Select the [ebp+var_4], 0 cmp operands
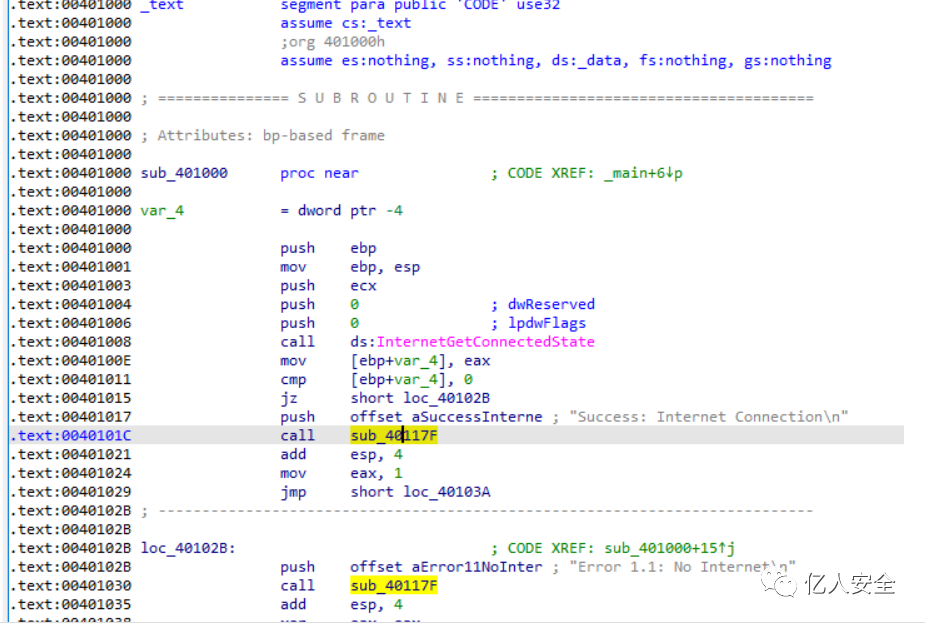The width and height of the screenshot is (925, 624). pyautogui.click(x=411, y=379)
